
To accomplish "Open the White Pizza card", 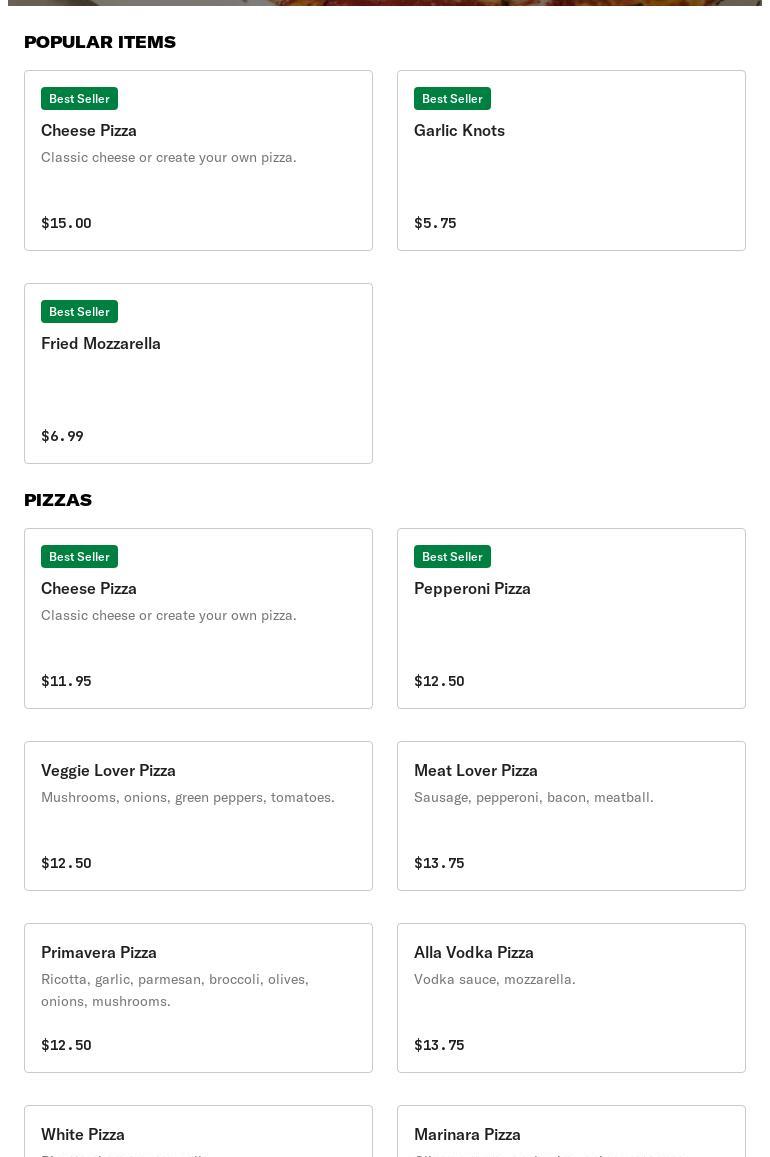I will [198, 1133].
